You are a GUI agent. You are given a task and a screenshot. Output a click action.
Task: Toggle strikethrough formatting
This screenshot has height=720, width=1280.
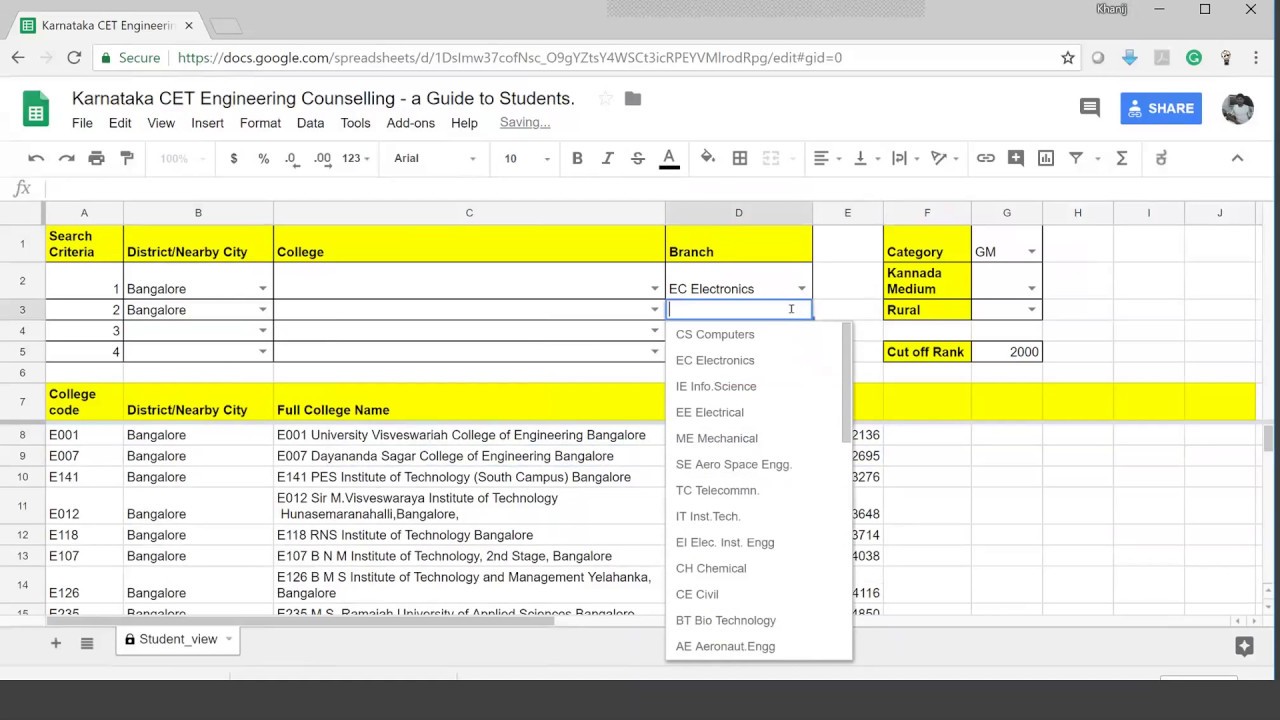coord(638,158)
